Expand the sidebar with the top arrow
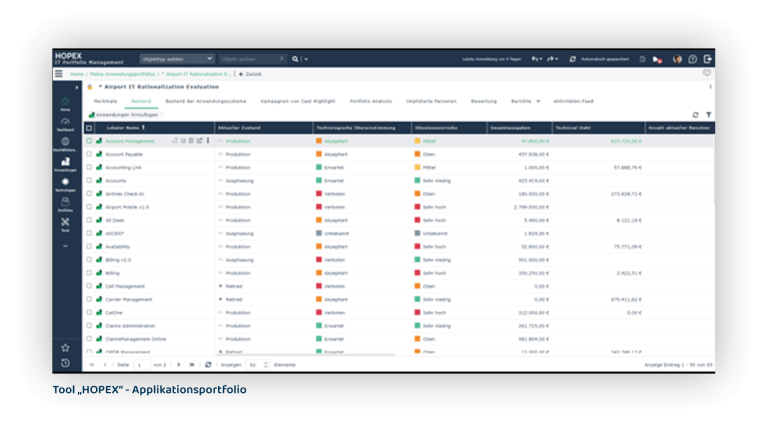Viewport: 768px width, 428px height. click(x=76, y=87)
